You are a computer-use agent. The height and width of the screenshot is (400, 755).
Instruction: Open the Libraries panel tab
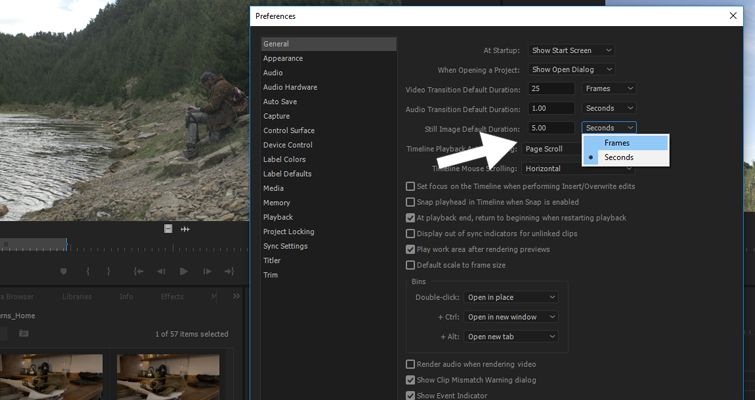(77, 296)
